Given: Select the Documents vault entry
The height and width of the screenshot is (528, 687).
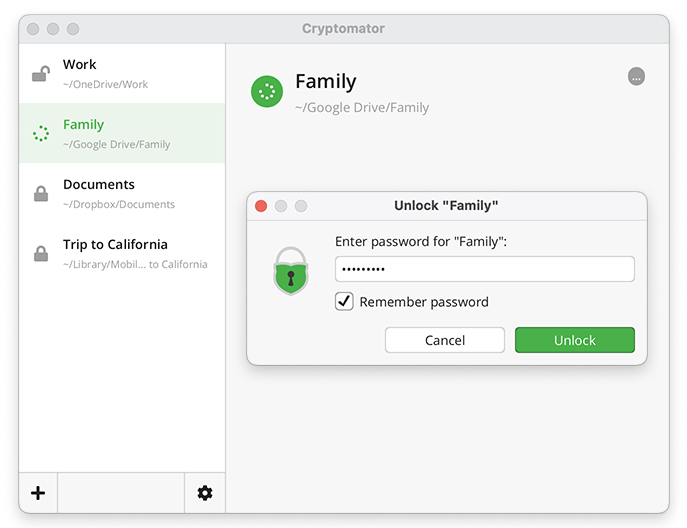Looking at the screenshot, I should click(122, 194).
